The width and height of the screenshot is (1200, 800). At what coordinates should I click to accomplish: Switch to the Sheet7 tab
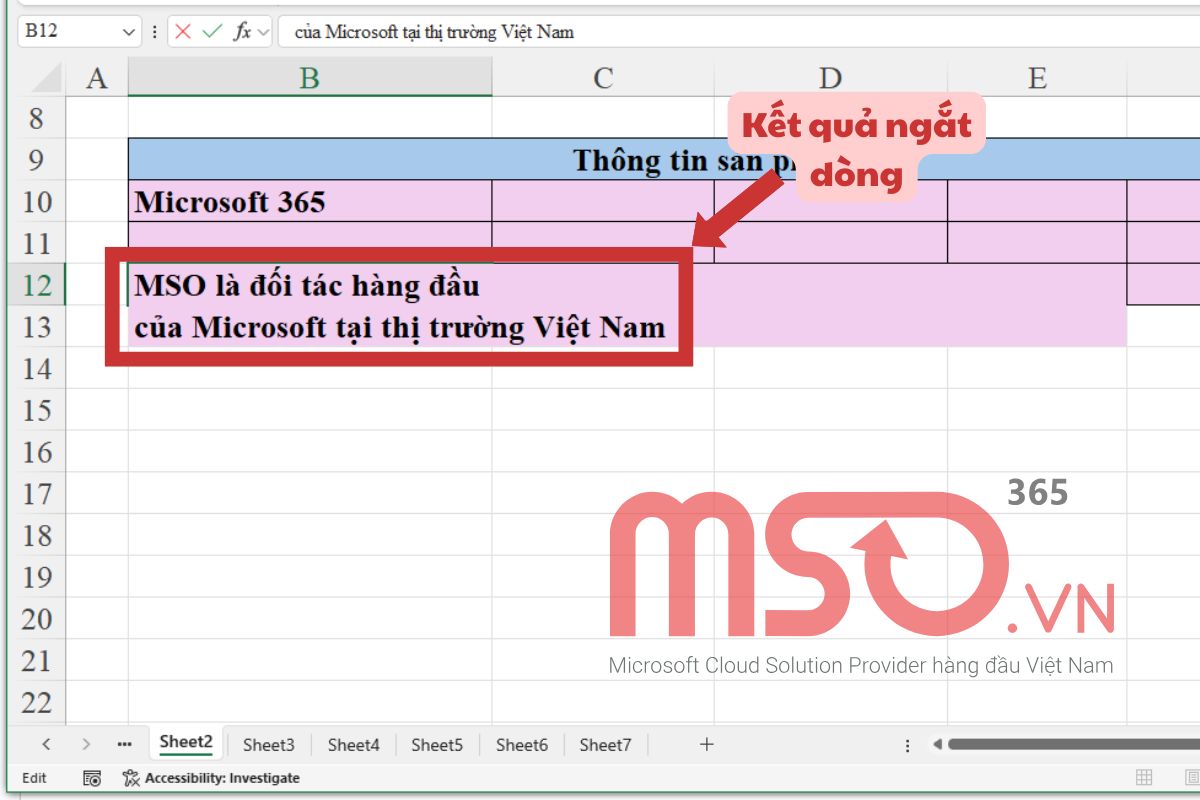(605, 744)
